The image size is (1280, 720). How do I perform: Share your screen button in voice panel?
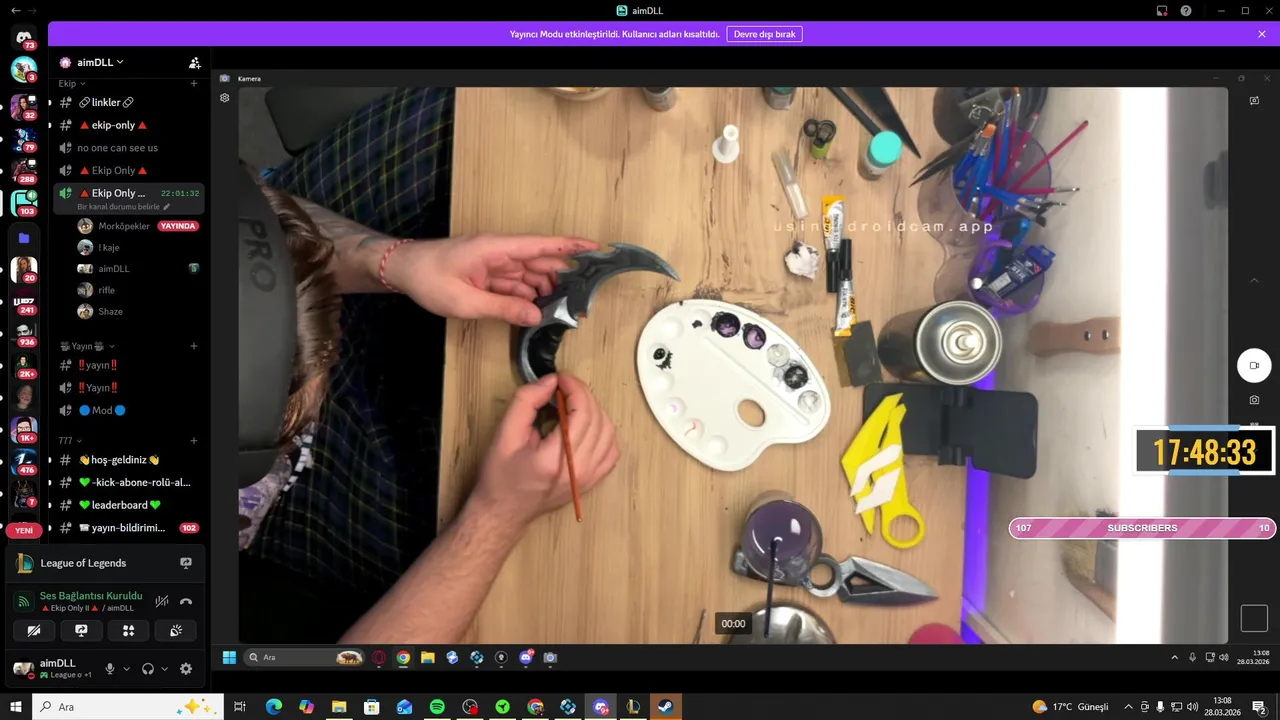81,631
